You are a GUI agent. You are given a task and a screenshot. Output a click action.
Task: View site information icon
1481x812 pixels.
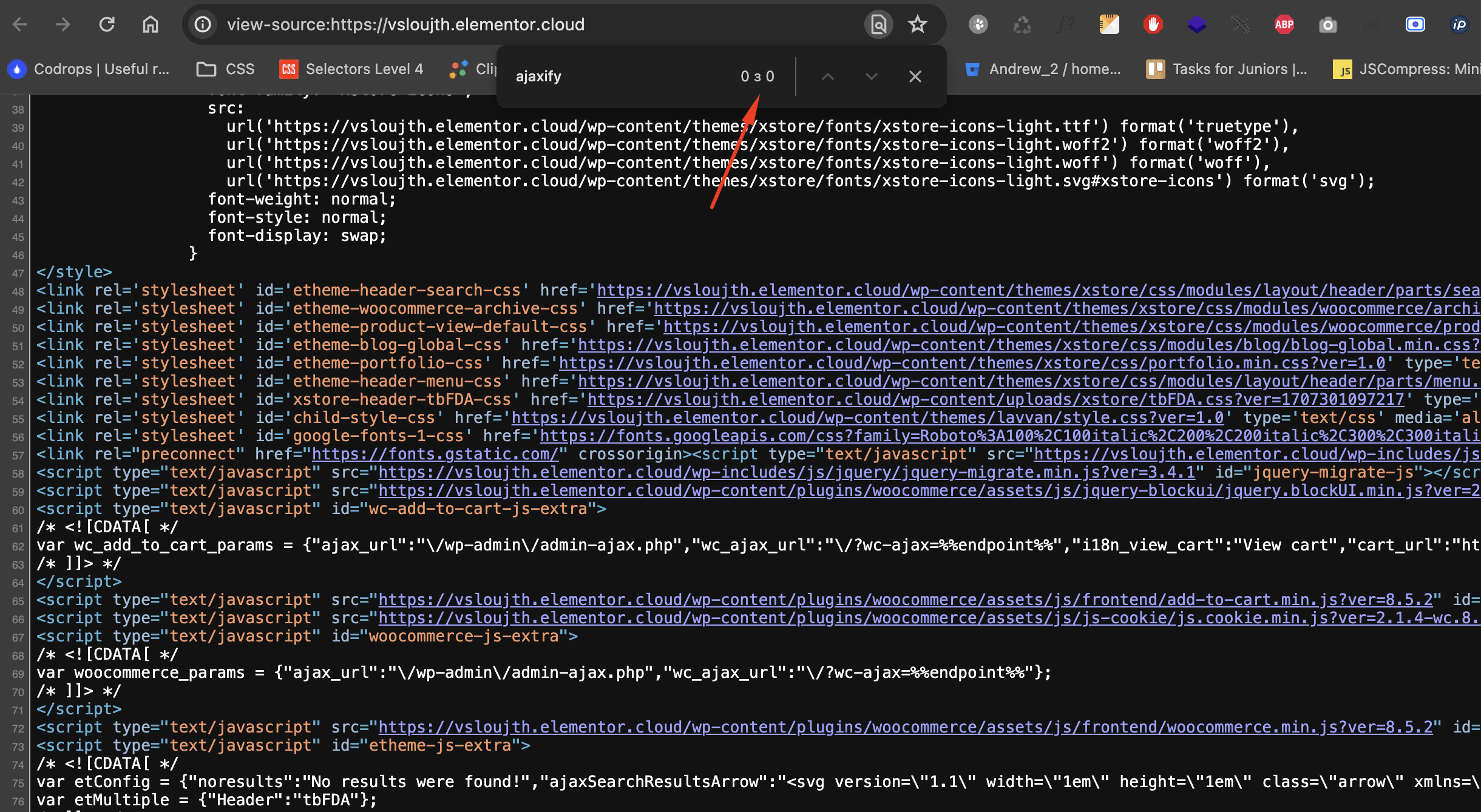tap(203, 24)
